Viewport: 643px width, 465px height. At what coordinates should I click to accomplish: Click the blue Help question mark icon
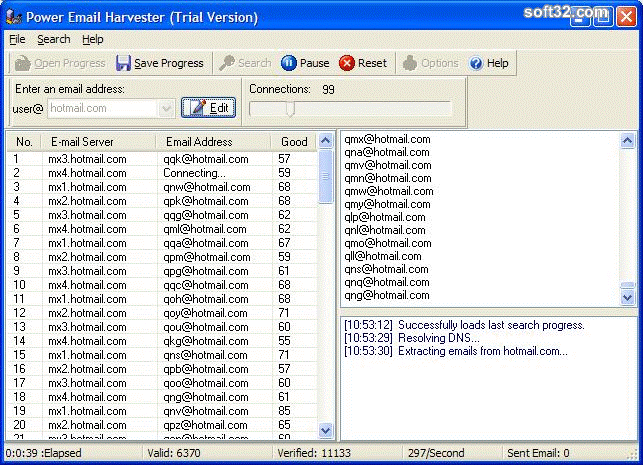point(476,63)
